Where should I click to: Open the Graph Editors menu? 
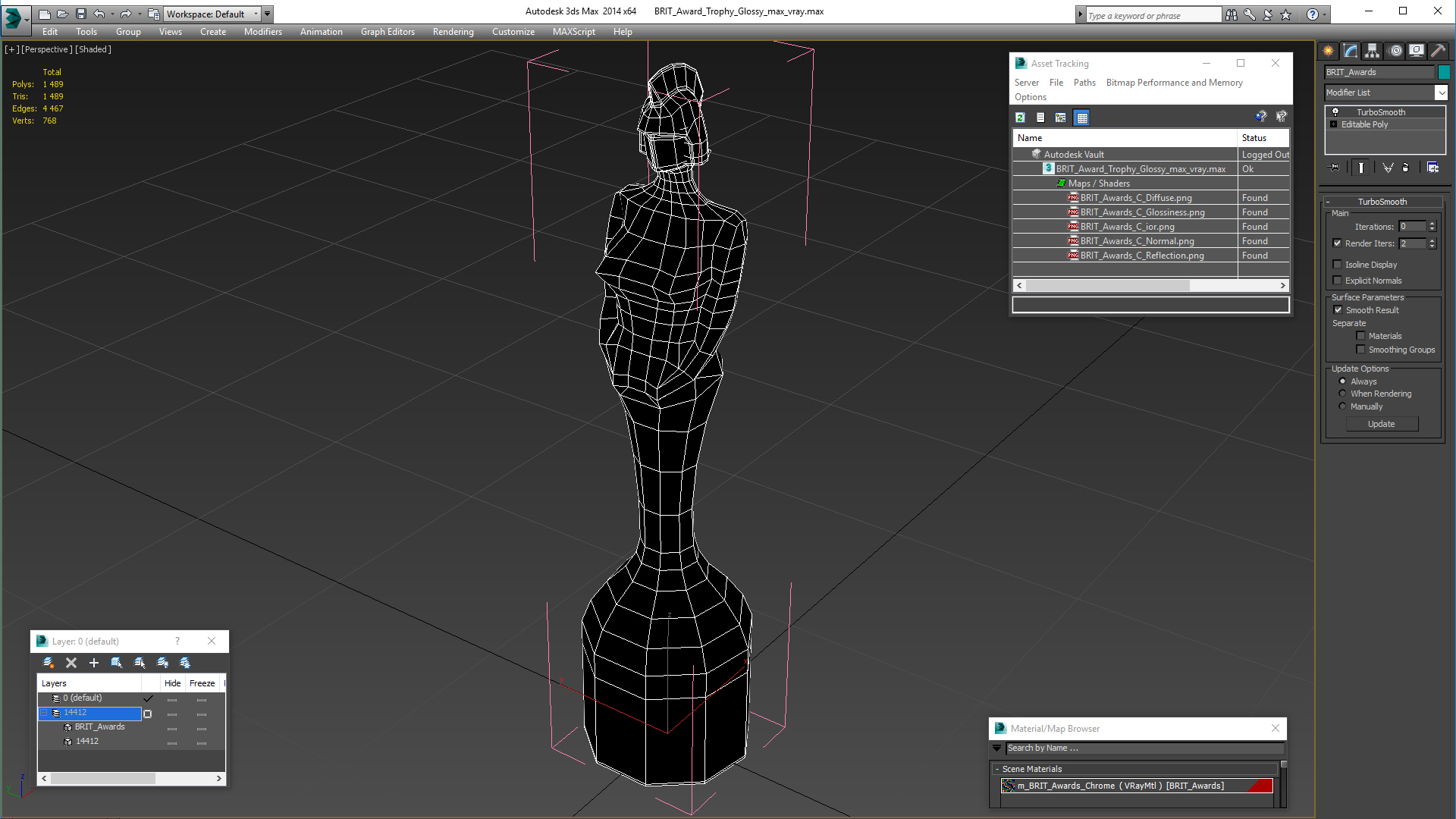coord(388,32)
